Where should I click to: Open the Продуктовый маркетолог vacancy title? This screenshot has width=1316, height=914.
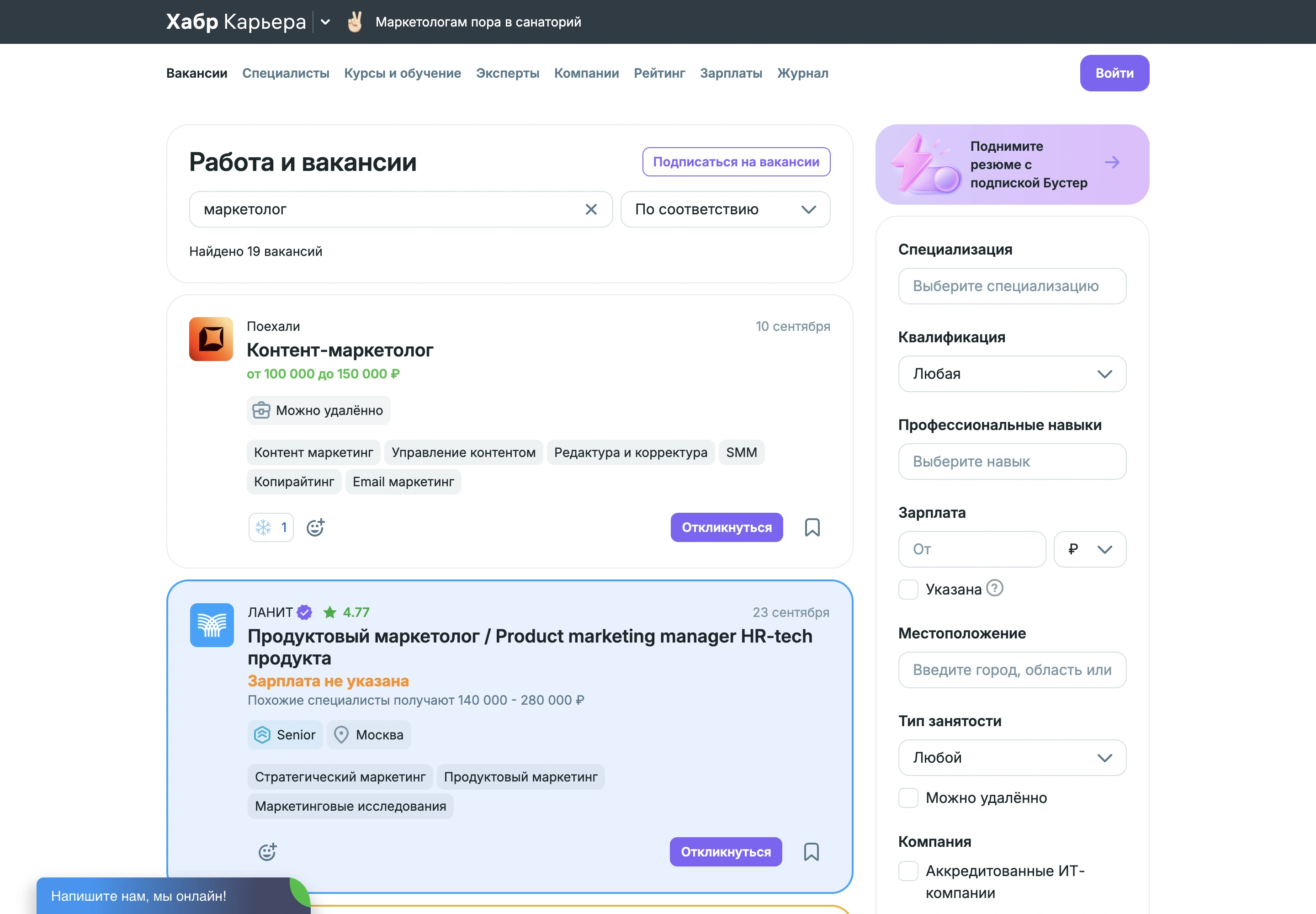(x=530, y=647)
